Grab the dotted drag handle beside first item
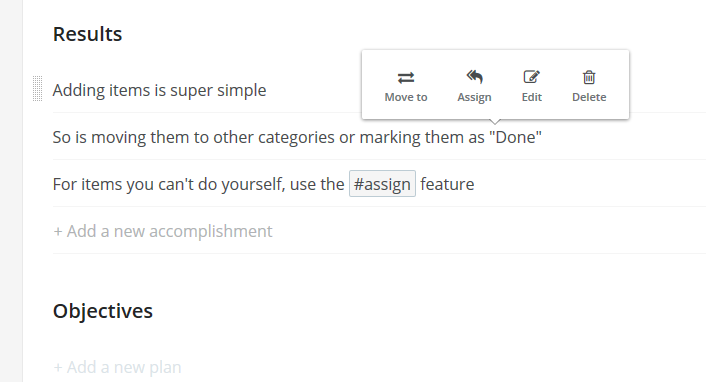Screen dimensions: 706x382 pyautogui.click(x=37, y=89)
